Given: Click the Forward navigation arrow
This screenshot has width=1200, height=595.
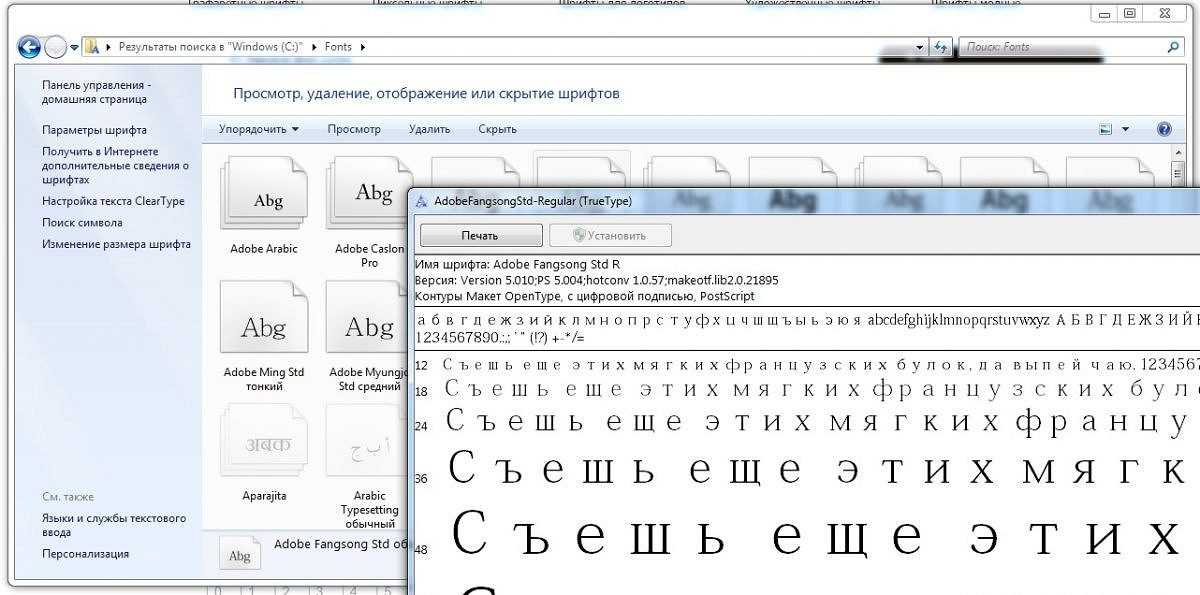Looking at the screenshot, I should (x=55, y=46).
